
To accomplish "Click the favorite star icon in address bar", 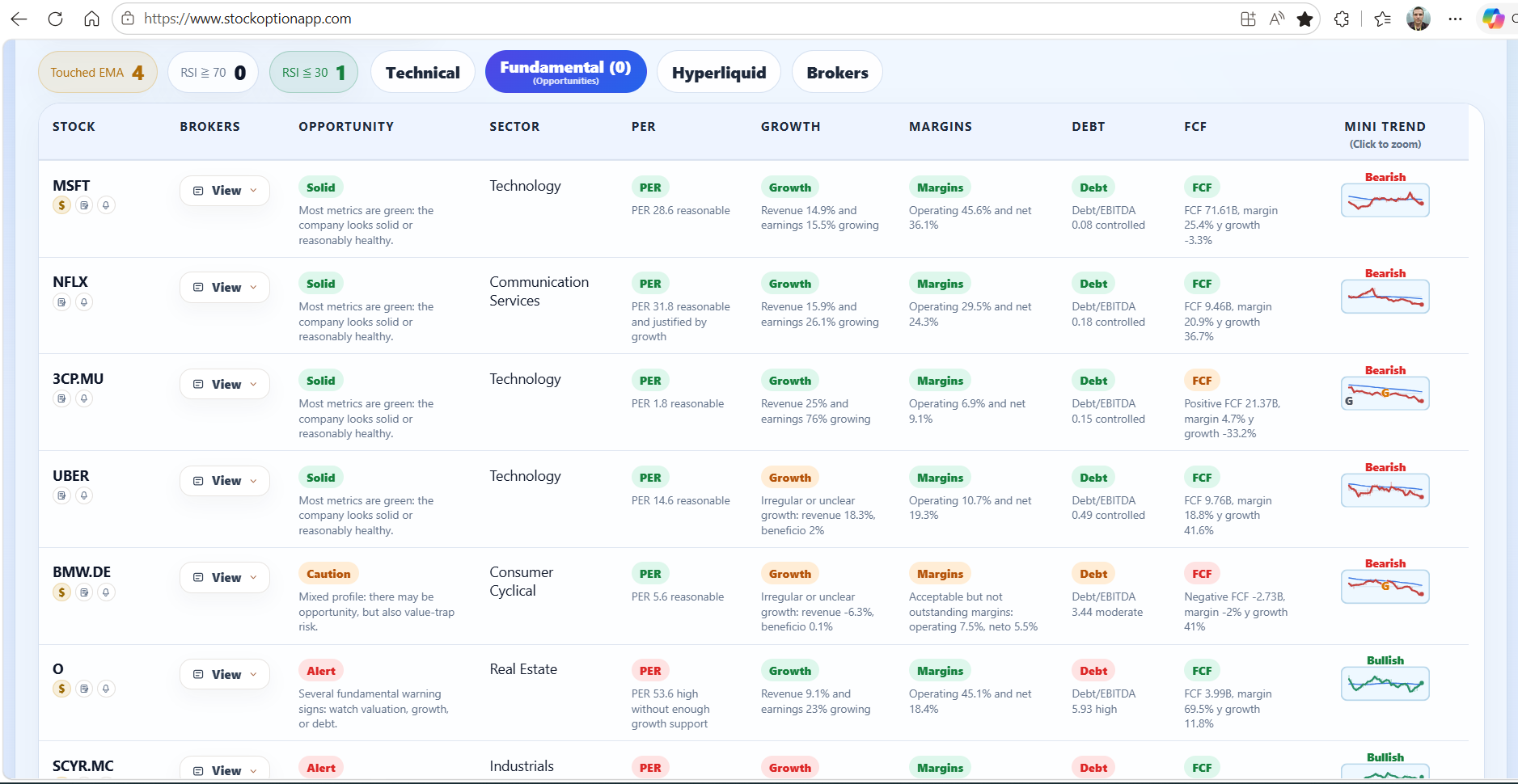I will coord(1304,19).
